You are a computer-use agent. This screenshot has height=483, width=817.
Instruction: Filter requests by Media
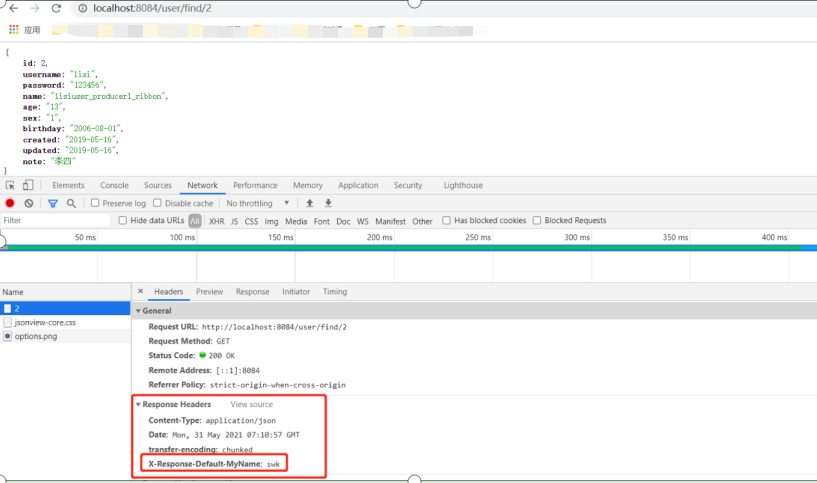click(x=296, y=221)
